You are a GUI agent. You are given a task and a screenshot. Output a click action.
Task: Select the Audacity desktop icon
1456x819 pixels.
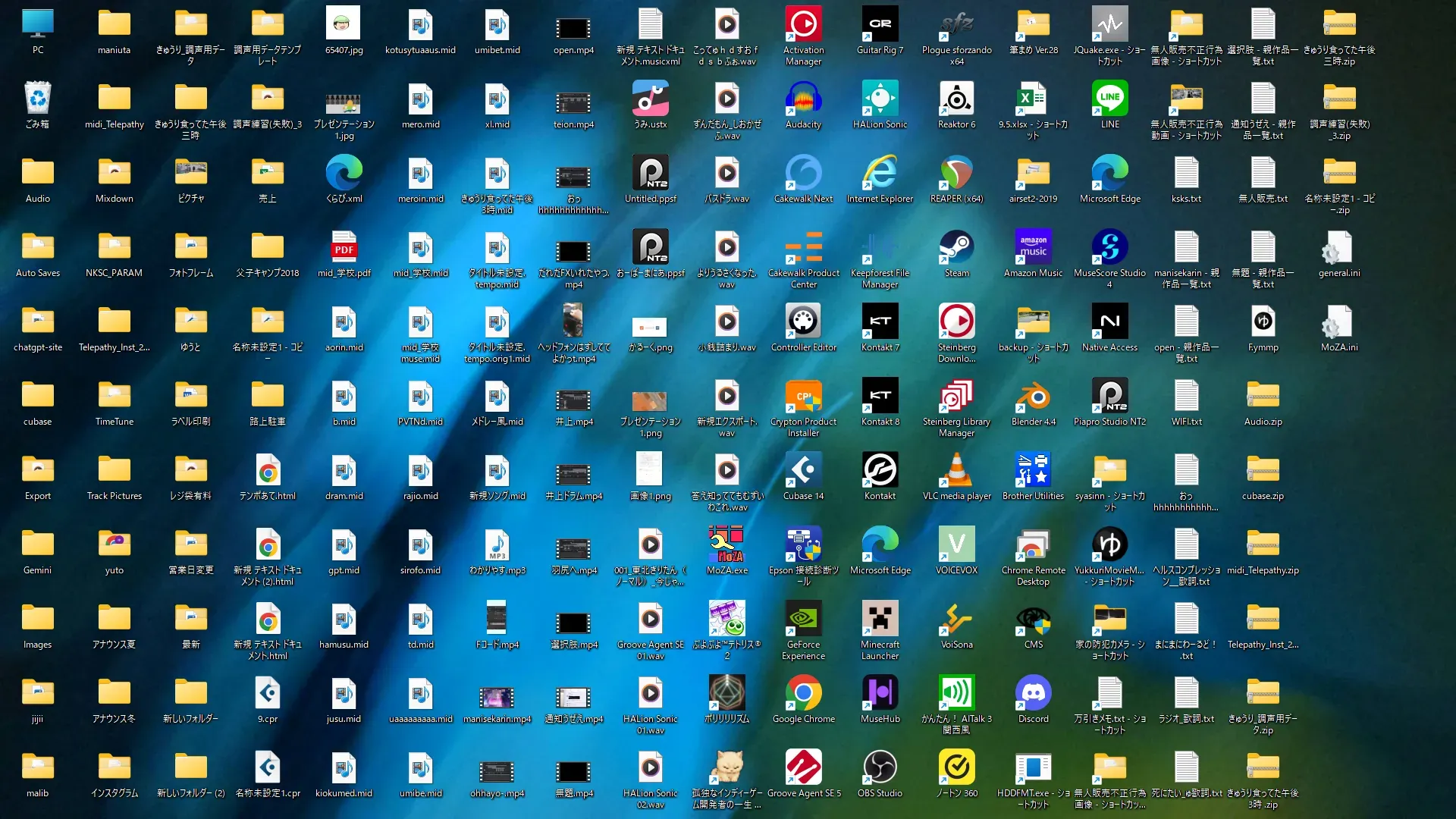coord(803,99)
